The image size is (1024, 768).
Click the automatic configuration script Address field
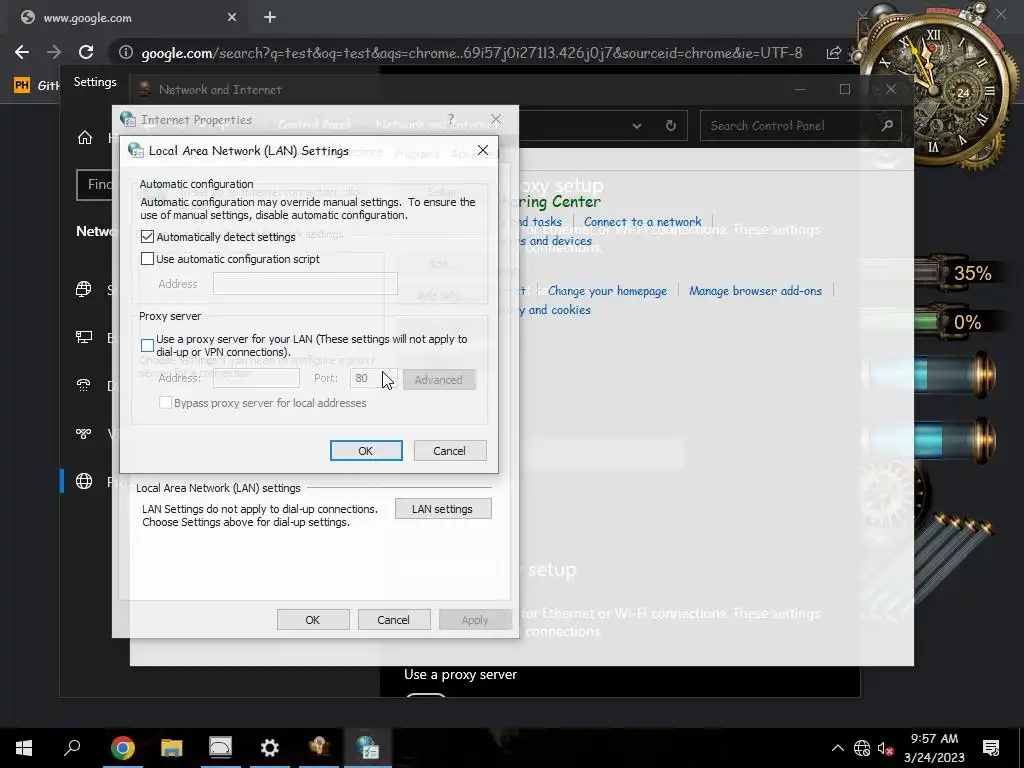pyautogui.click(x=305, y=284)
